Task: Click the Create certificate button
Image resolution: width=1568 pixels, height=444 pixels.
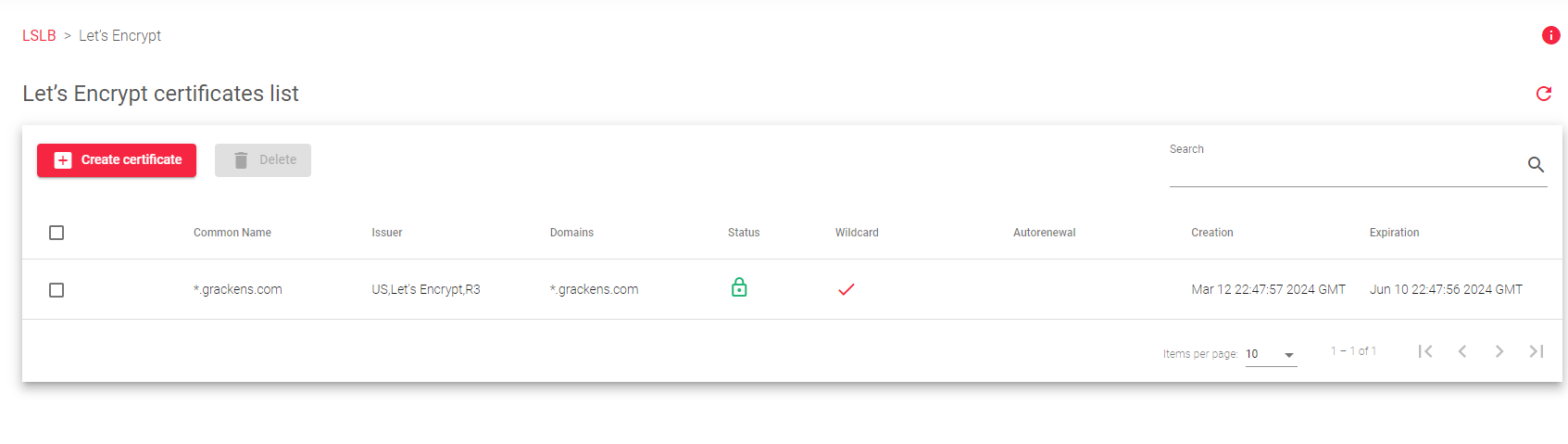Action: coord(117,160)
